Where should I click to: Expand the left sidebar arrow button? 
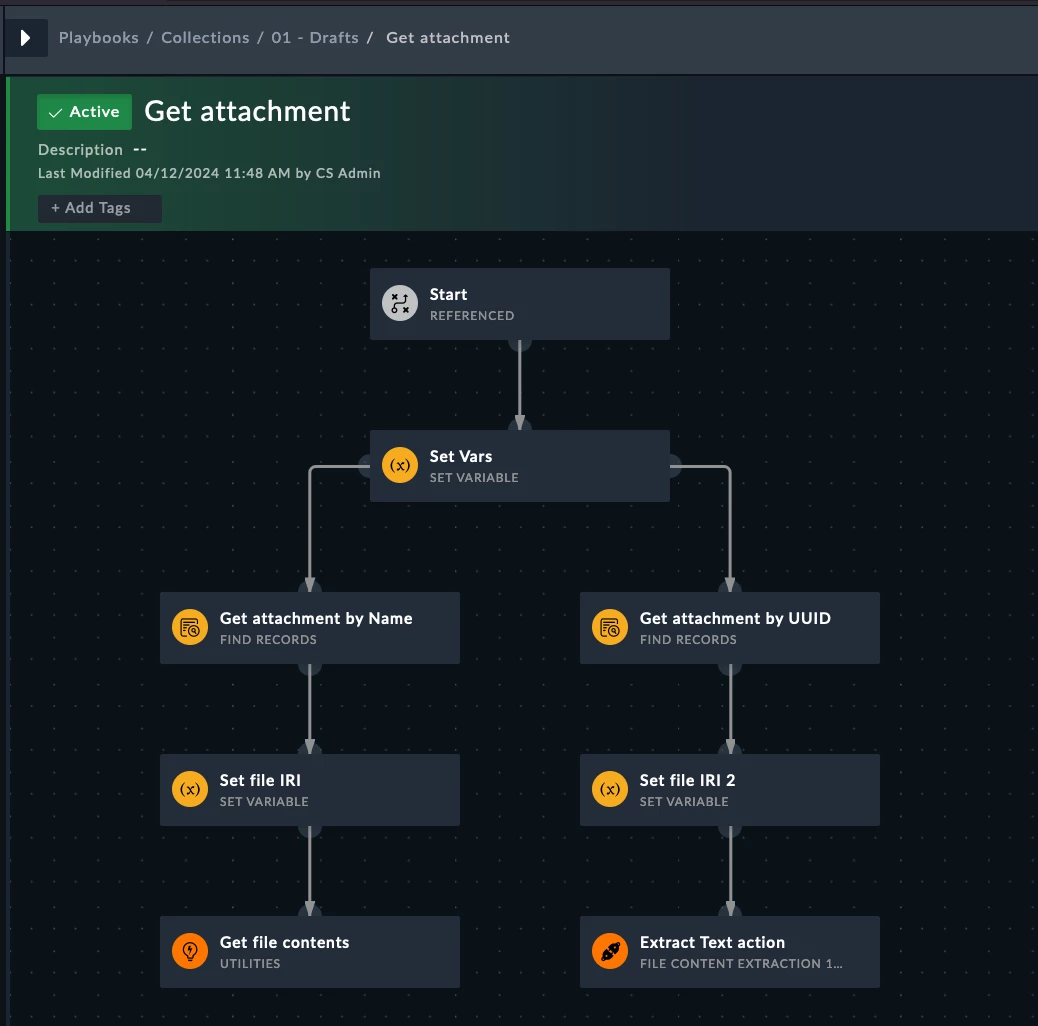coord(26,38)
